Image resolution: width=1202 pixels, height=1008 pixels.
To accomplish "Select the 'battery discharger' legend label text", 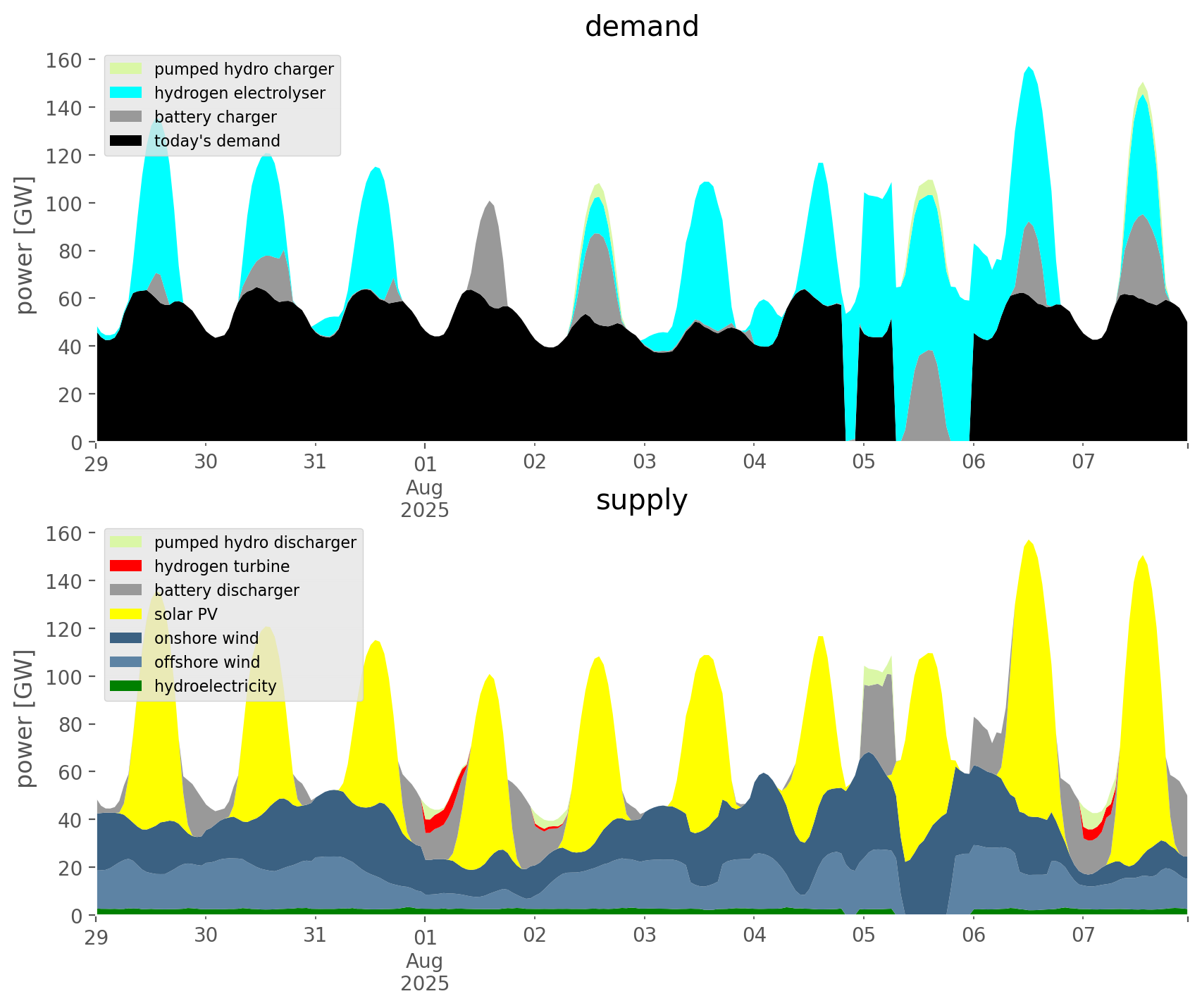I will point(226,590).
